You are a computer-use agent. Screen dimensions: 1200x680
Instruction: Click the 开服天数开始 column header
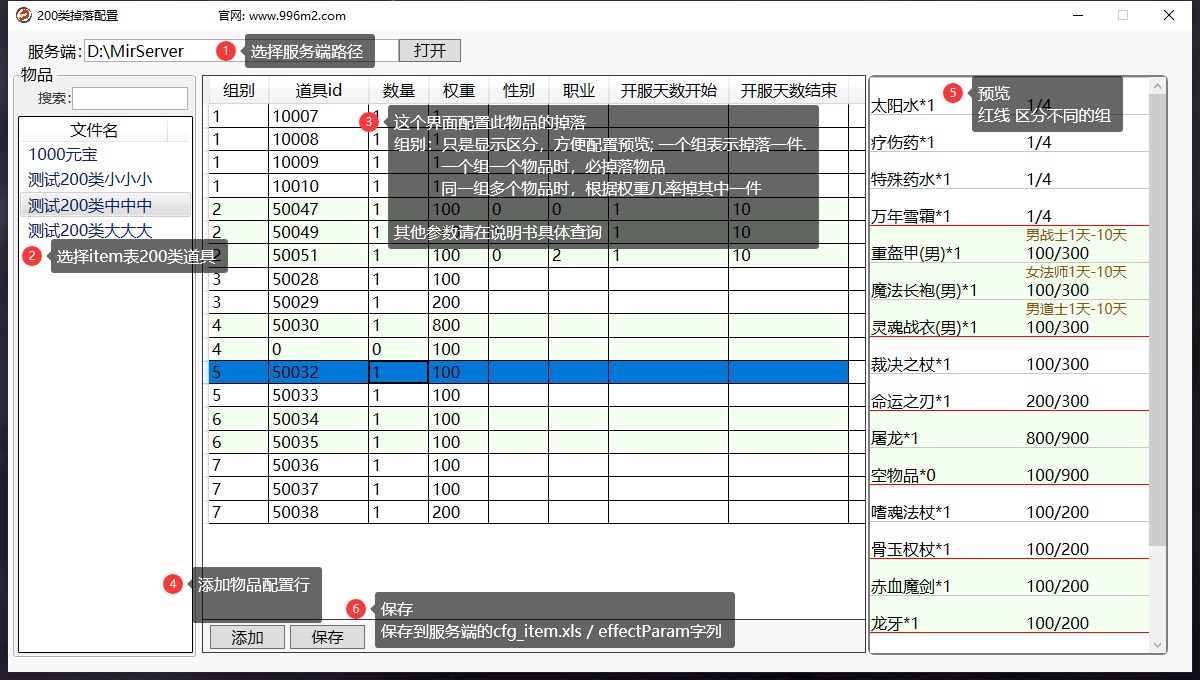668,90
